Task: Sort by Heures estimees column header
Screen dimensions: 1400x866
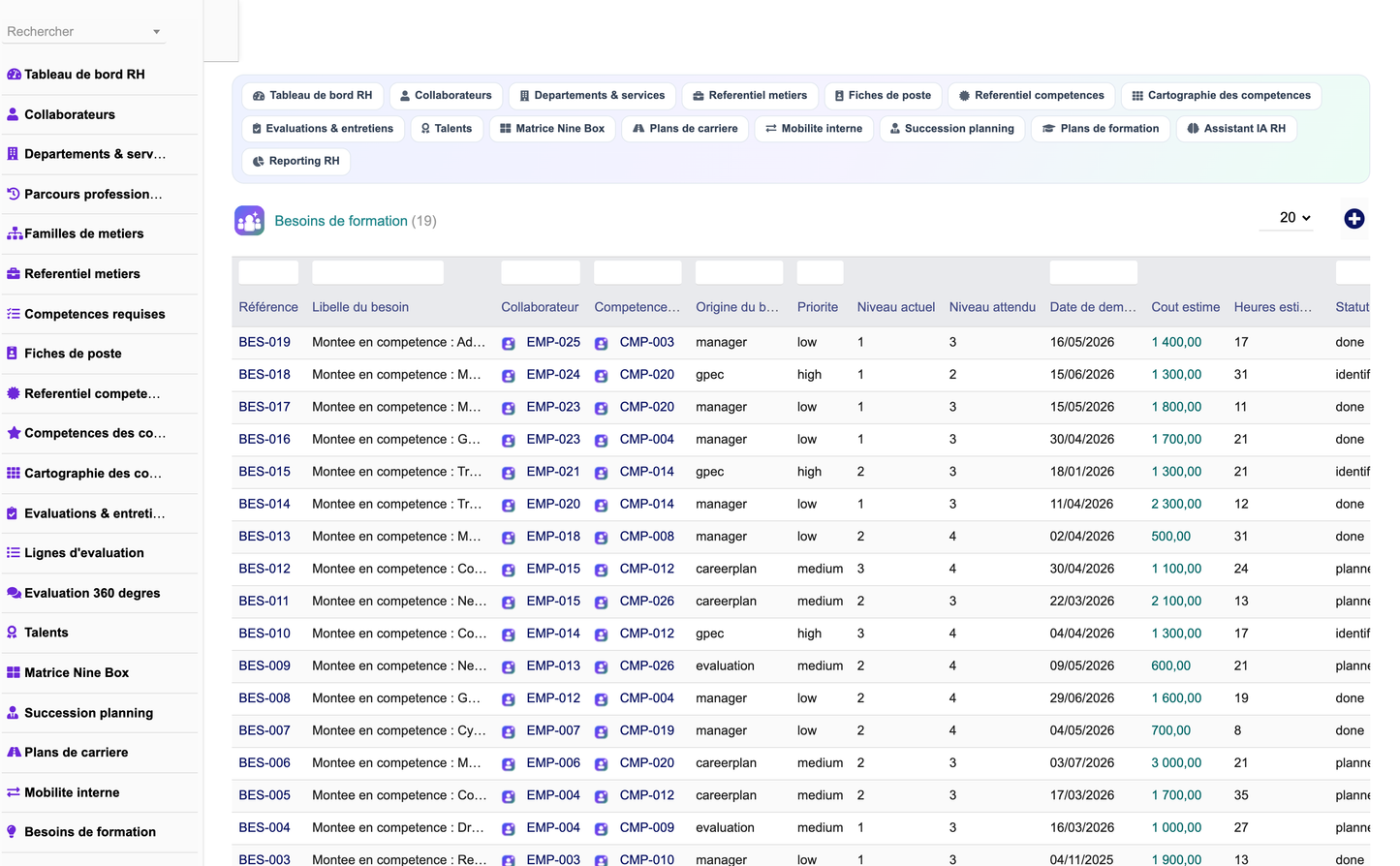Action: 1272,307
